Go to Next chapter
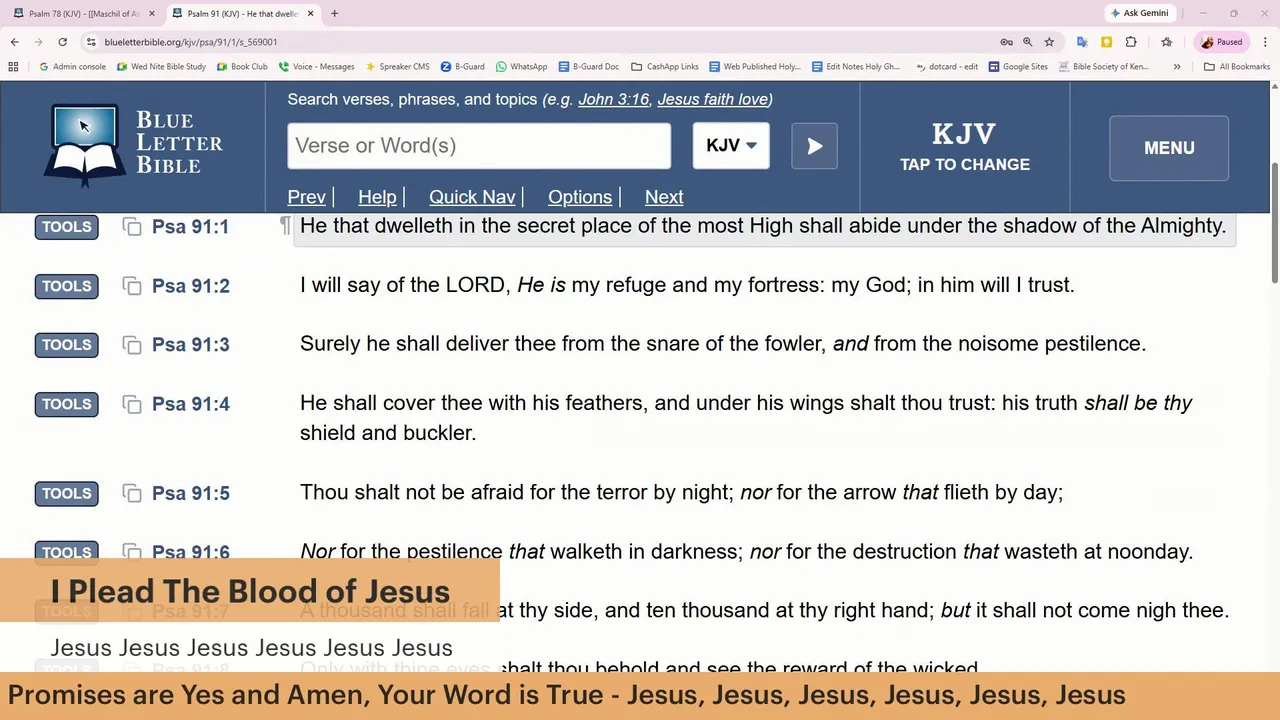This screenshot has height=720, width=1280. [x=664, y=197]
